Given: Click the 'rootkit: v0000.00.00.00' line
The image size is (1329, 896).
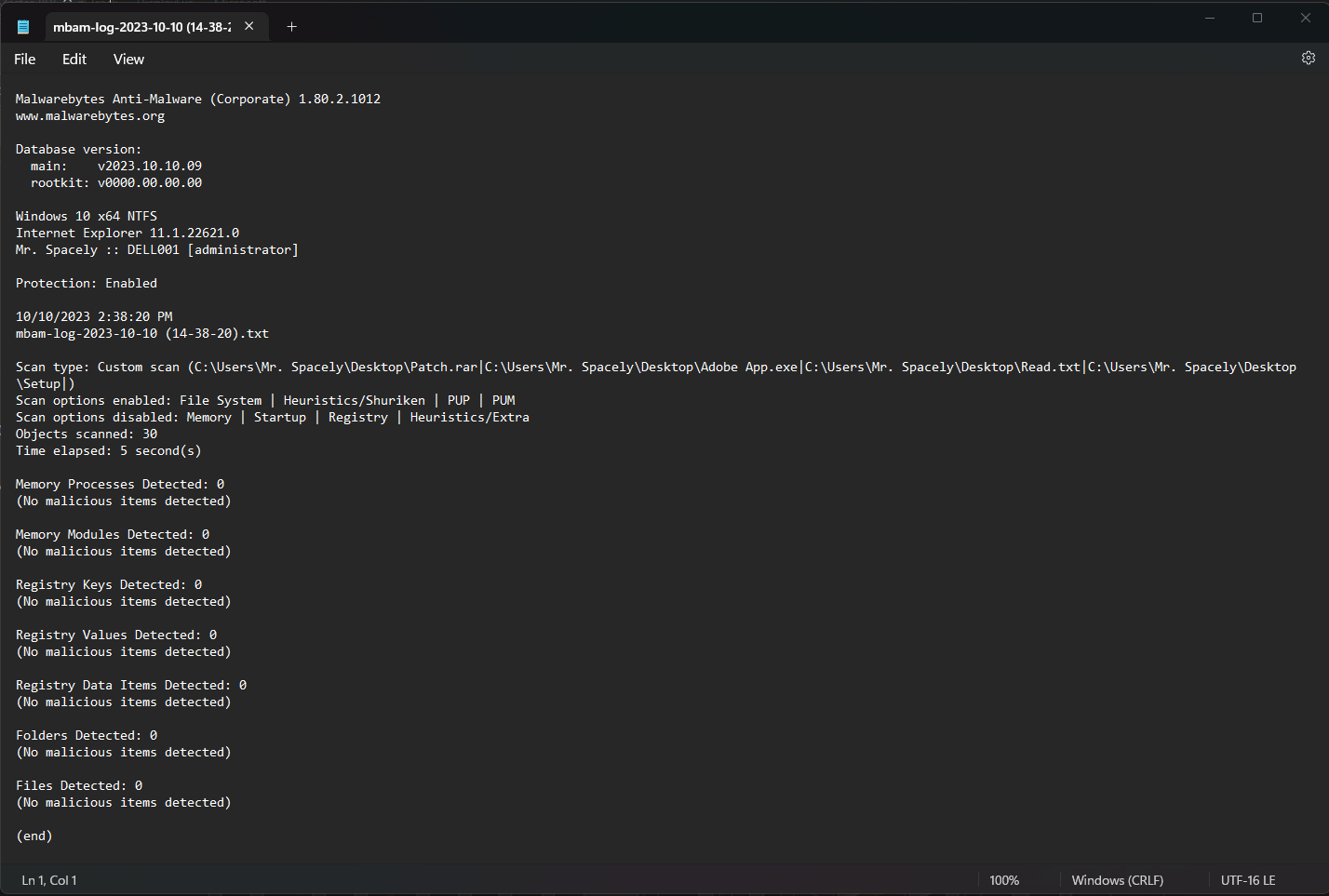Looking at the screenshot, I should 116,182.
